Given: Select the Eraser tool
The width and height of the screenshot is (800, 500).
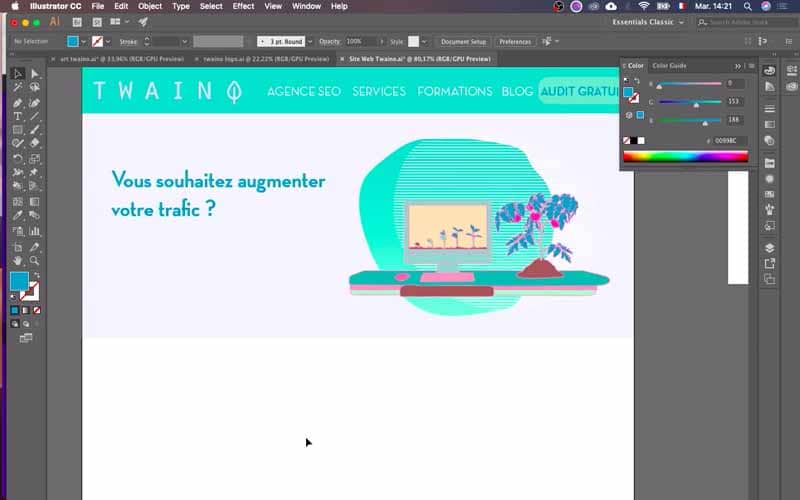Looking at the screenshot, I should click(x=34, y=143).
